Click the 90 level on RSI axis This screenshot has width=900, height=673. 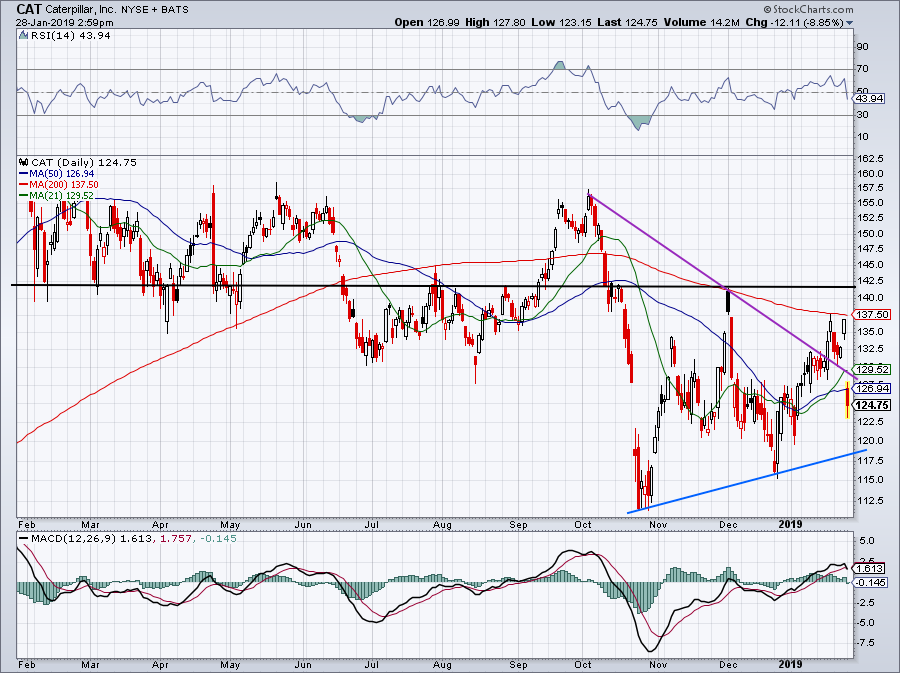[862, 47]
